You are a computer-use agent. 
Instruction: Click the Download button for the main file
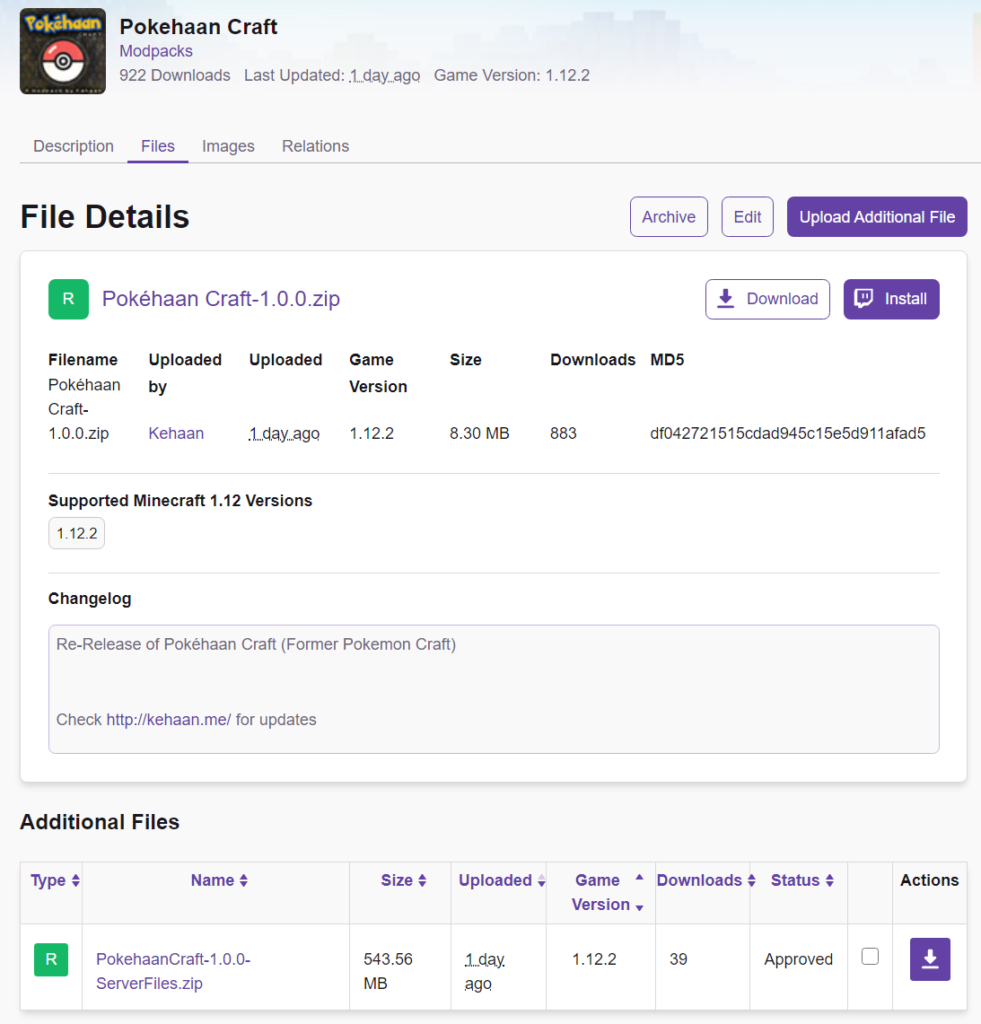click(767, 299)
